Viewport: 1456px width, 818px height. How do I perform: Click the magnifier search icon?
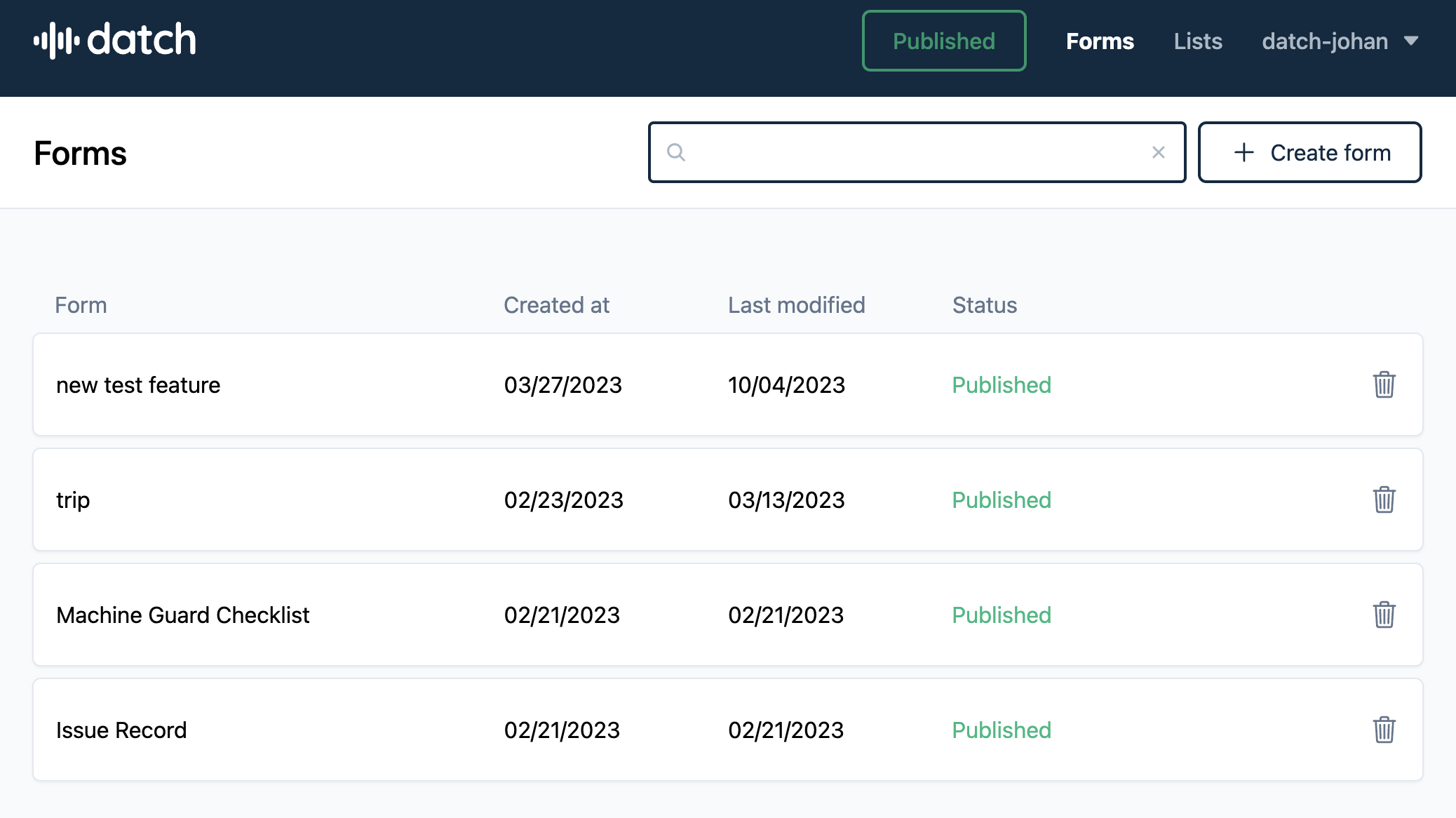tap(676, 152)
